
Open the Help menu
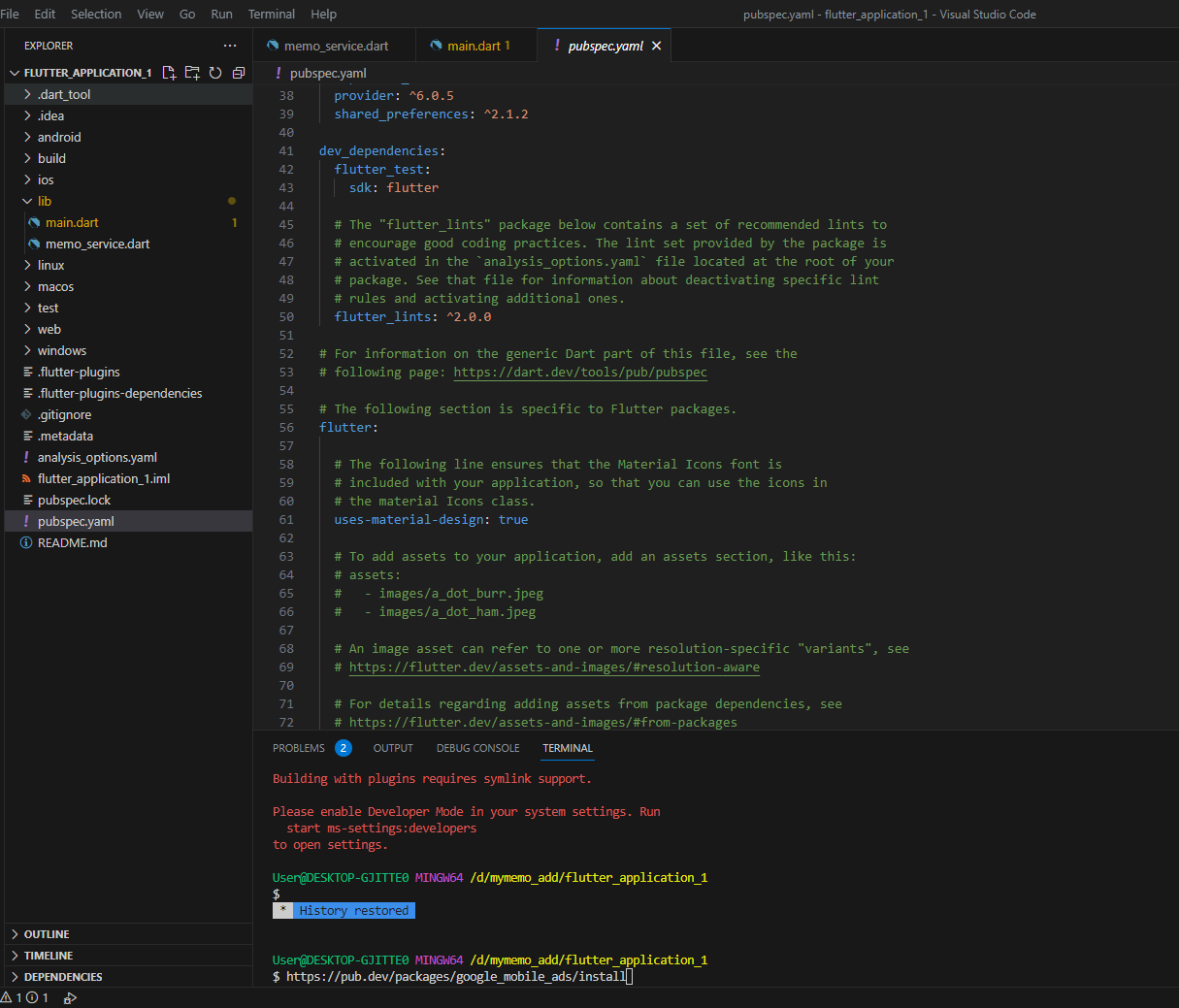pos(323,14)
